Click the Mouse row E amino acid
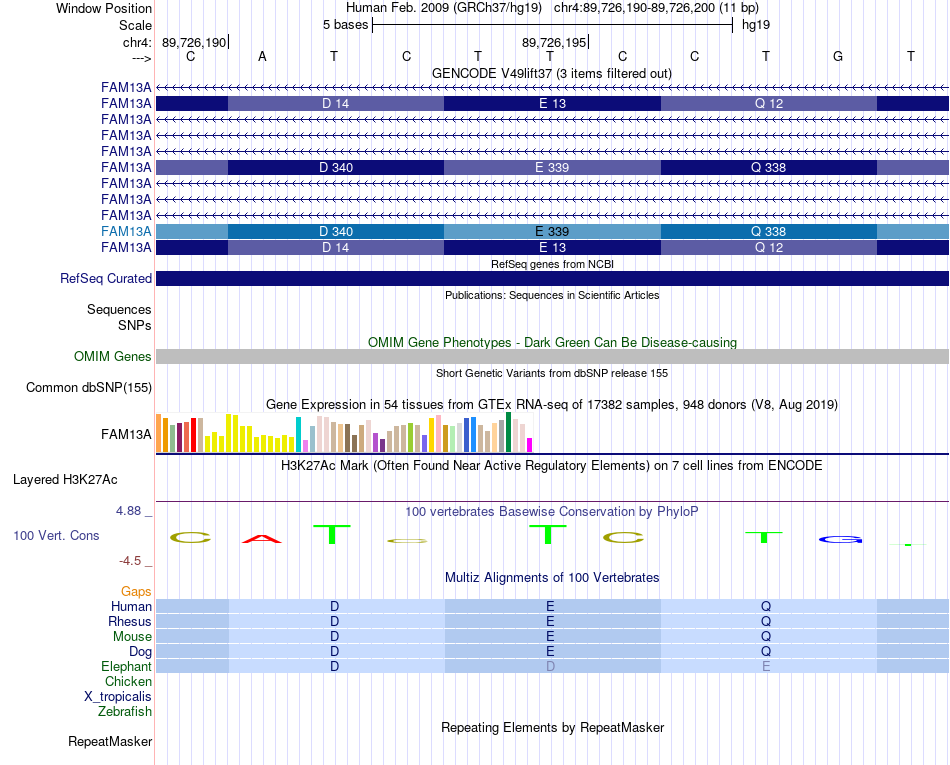The width and height of the screenshot is (950, 765). 550,637
